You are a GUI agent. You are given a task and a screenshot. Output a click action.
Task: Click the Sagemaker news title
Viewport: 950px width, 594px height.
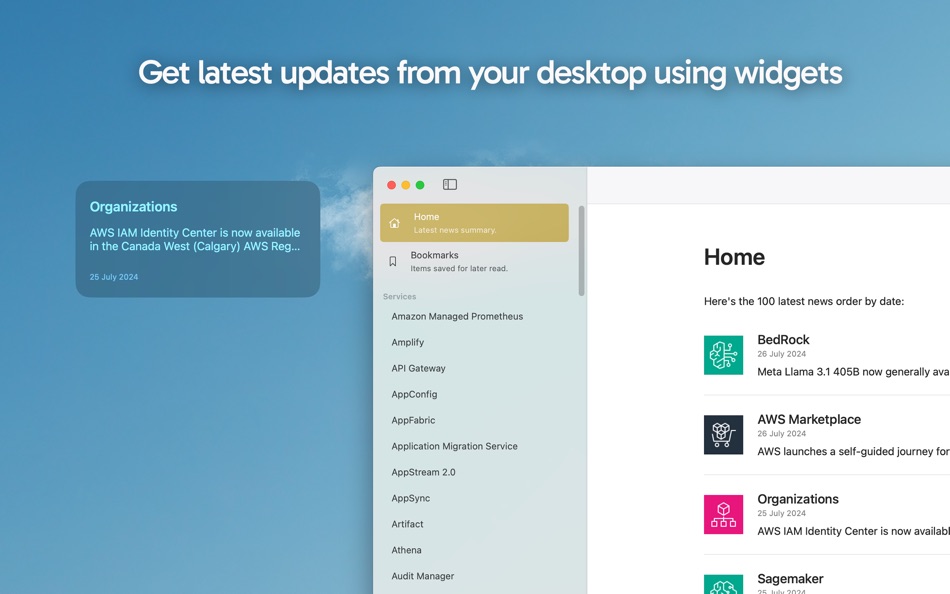point(790,579)
